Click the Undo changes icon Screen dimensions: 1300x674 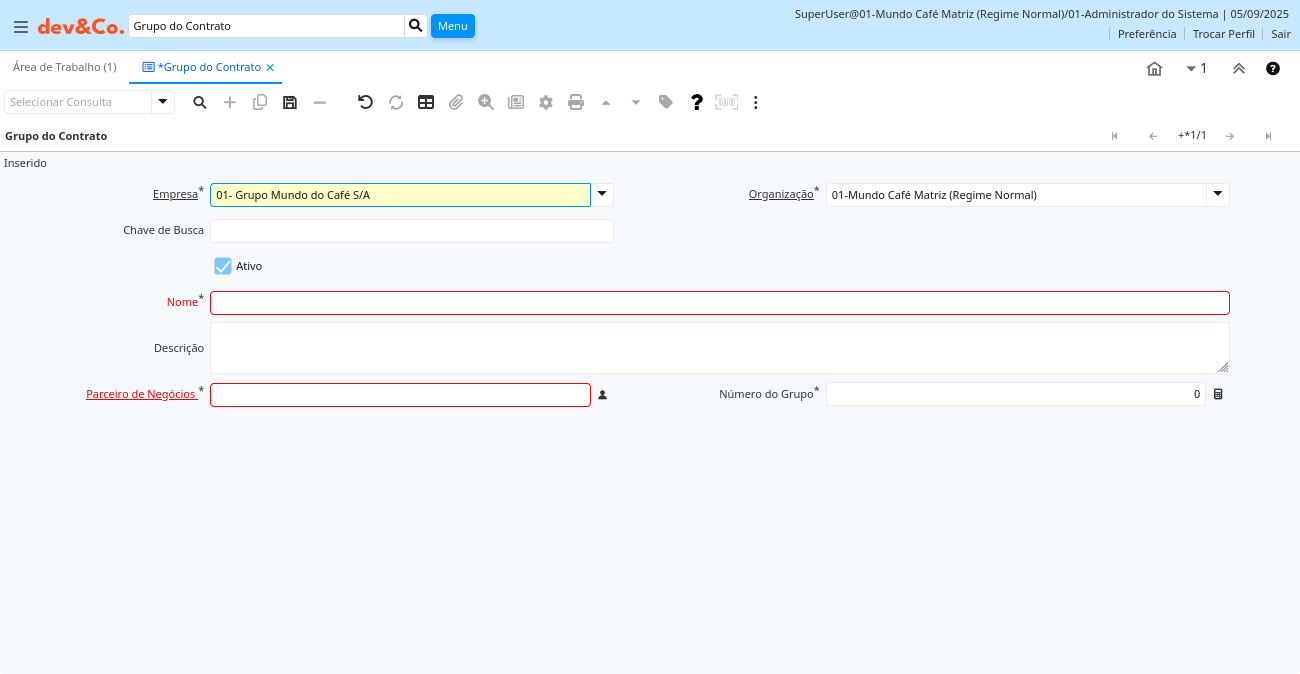point(365,102)
